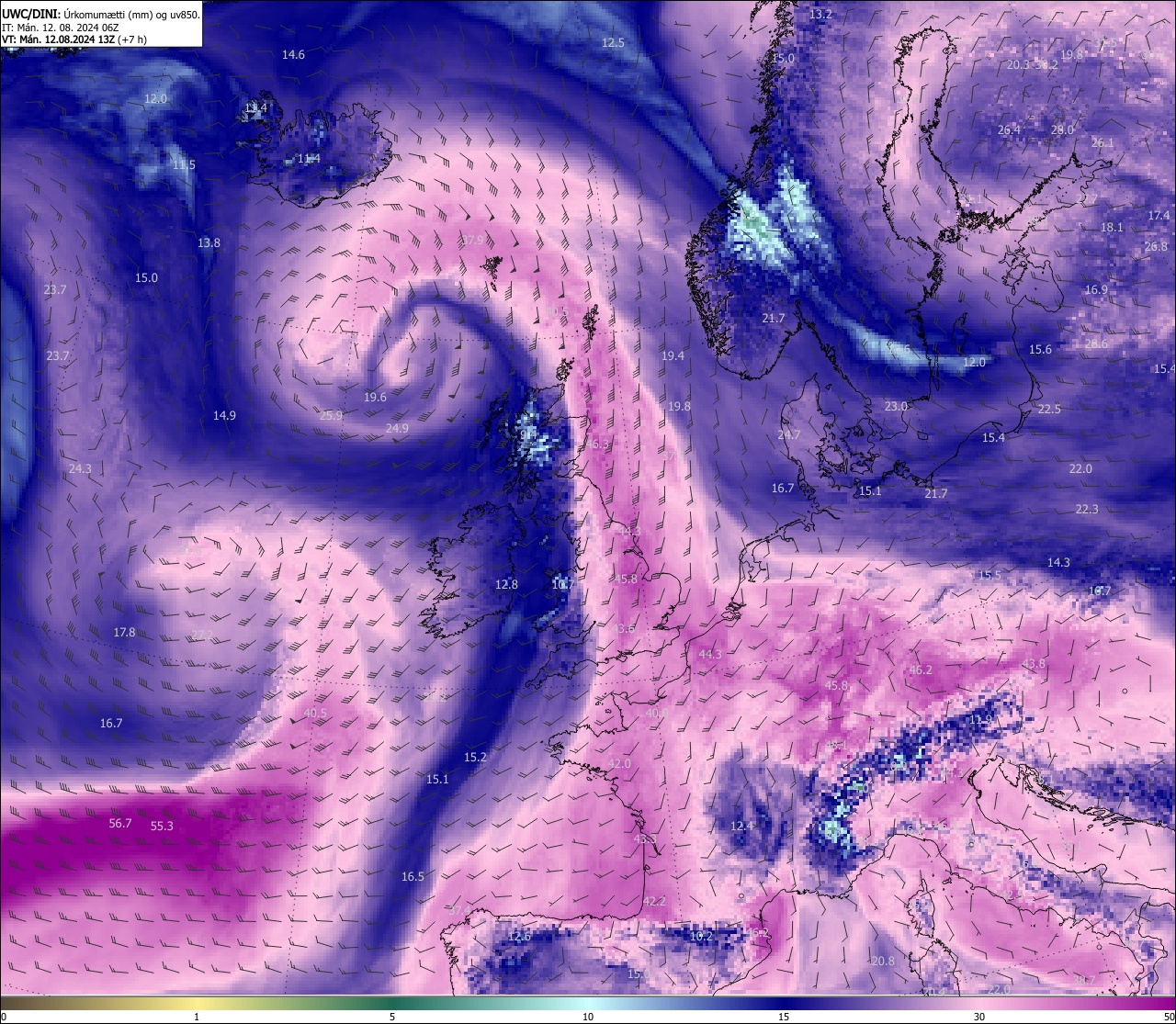Select the 46.2 value label
The width and height of the screenshot is (1176, 1024).
[921, 670]
